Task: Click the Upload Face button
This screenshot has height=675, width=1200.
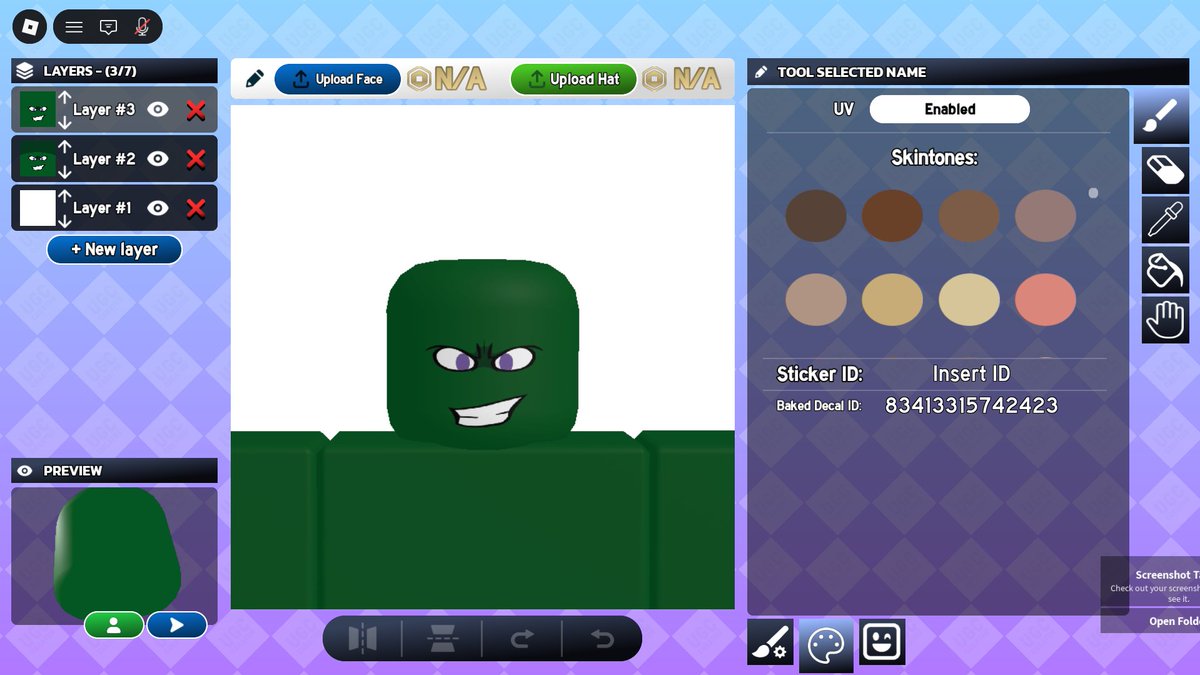Action: (337, 79)
